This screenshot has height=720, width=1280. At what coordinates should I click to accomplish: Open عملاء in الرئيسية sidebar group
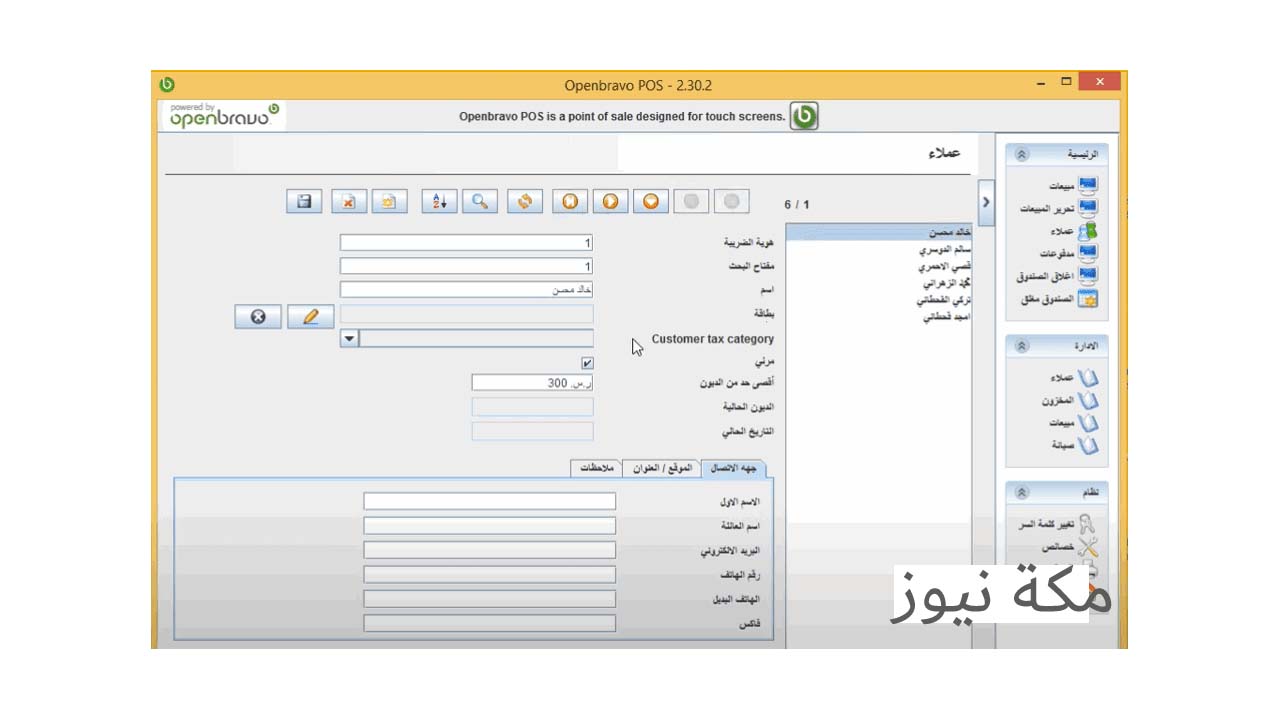1076,231
